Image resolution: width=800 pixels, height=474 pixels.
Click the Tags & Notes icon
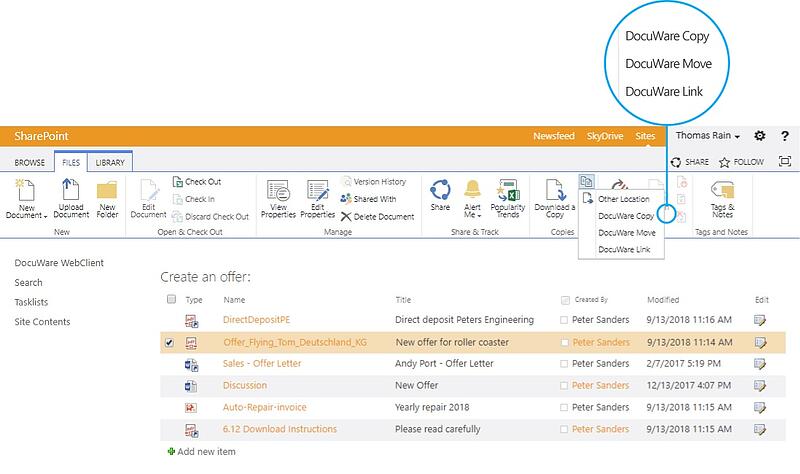coord(722,190)
